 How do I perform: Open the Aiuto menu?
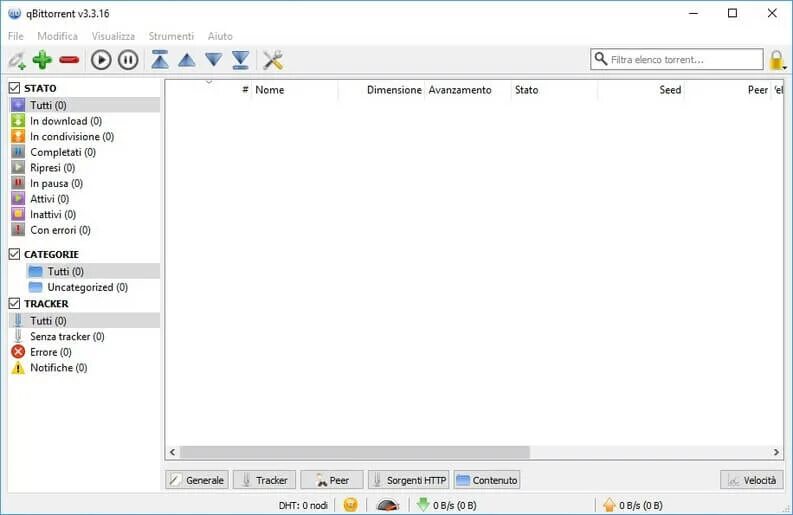coord(220,36)
